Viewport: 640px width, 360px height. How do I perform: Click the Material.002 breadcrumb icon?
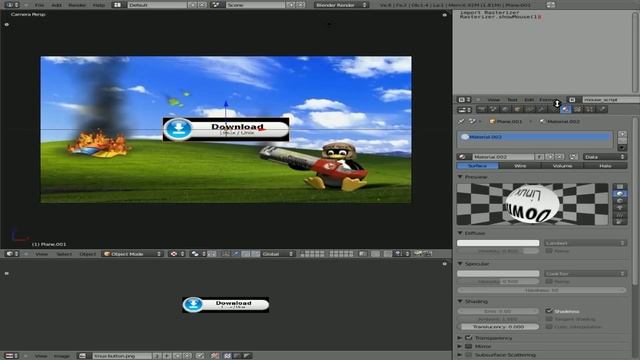coord(542,121)
